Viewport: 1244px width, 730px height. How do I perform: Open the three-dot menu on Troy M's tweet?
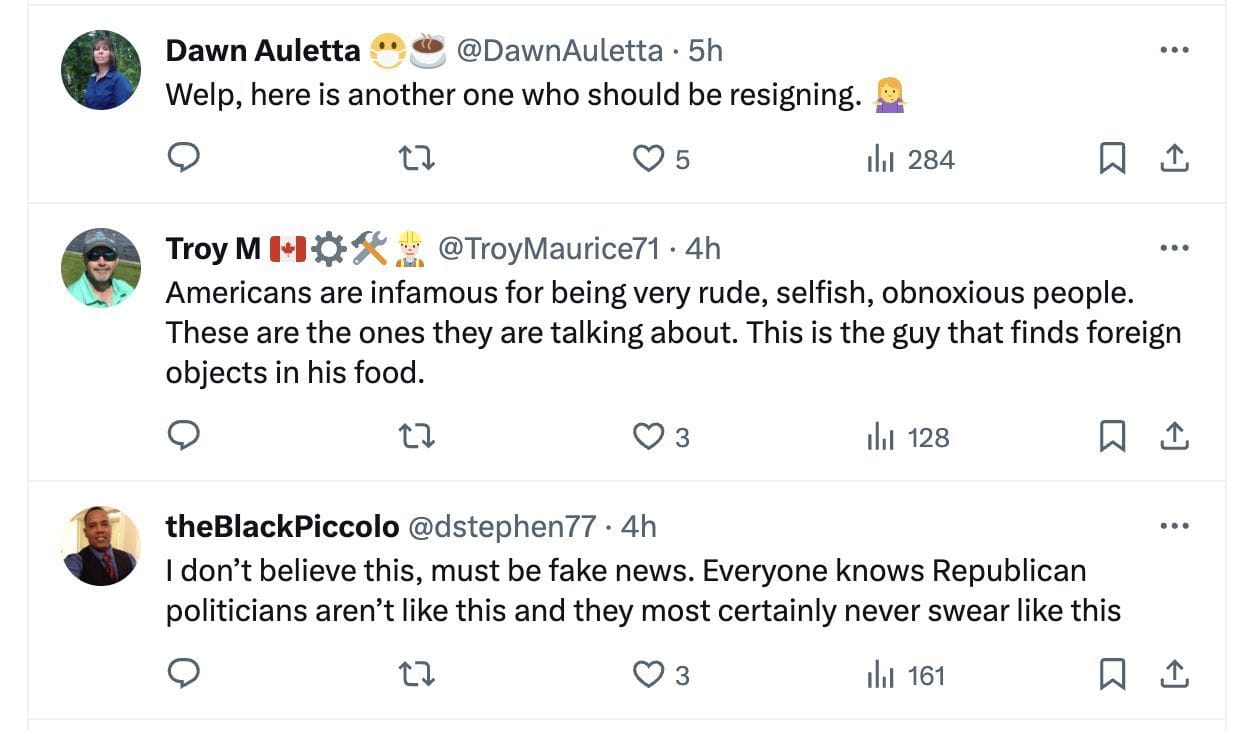(1176, 247)
